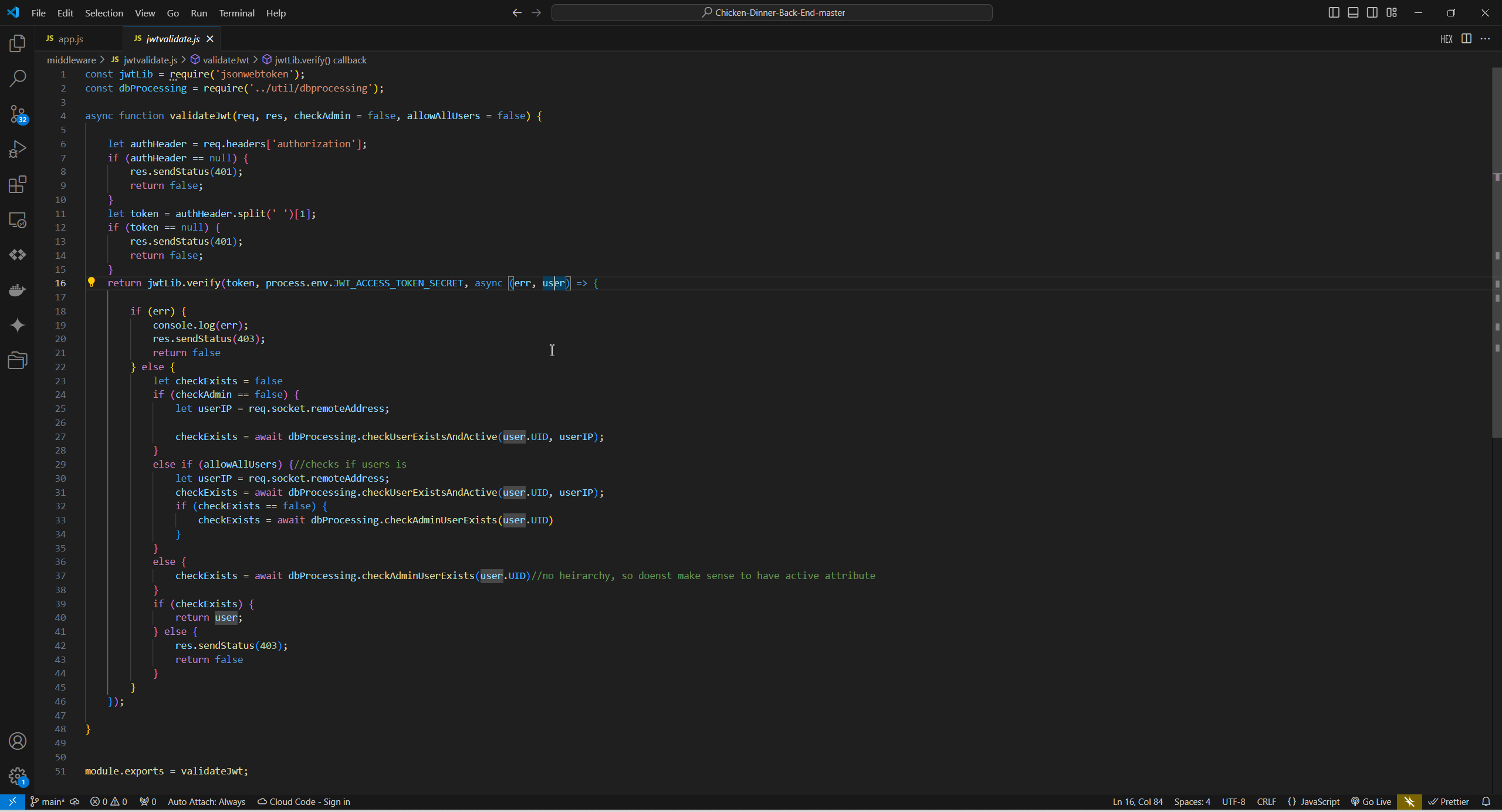1502x812 pixels.
Task: Toggle the Primary Side Bar layout button
Action: [x=1334, y=12]
